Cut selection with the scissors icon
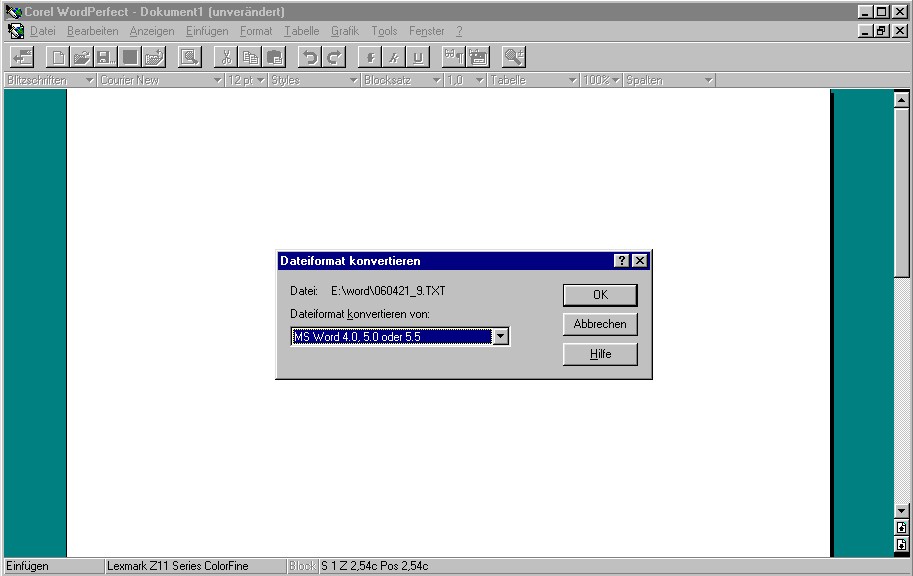Image resolution: width=913 pixels, height=576 pixels. (x=226, y=57)
